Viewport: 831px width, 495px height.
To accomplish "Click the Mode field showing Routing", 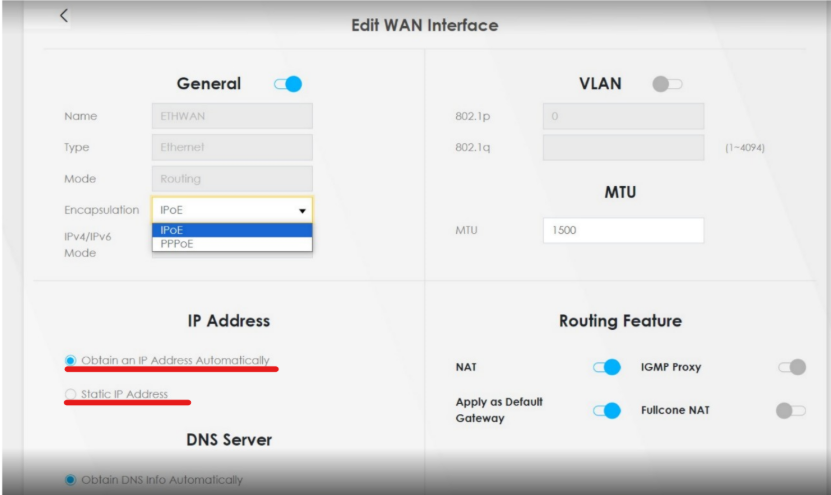I will click(x=232, y=179).
